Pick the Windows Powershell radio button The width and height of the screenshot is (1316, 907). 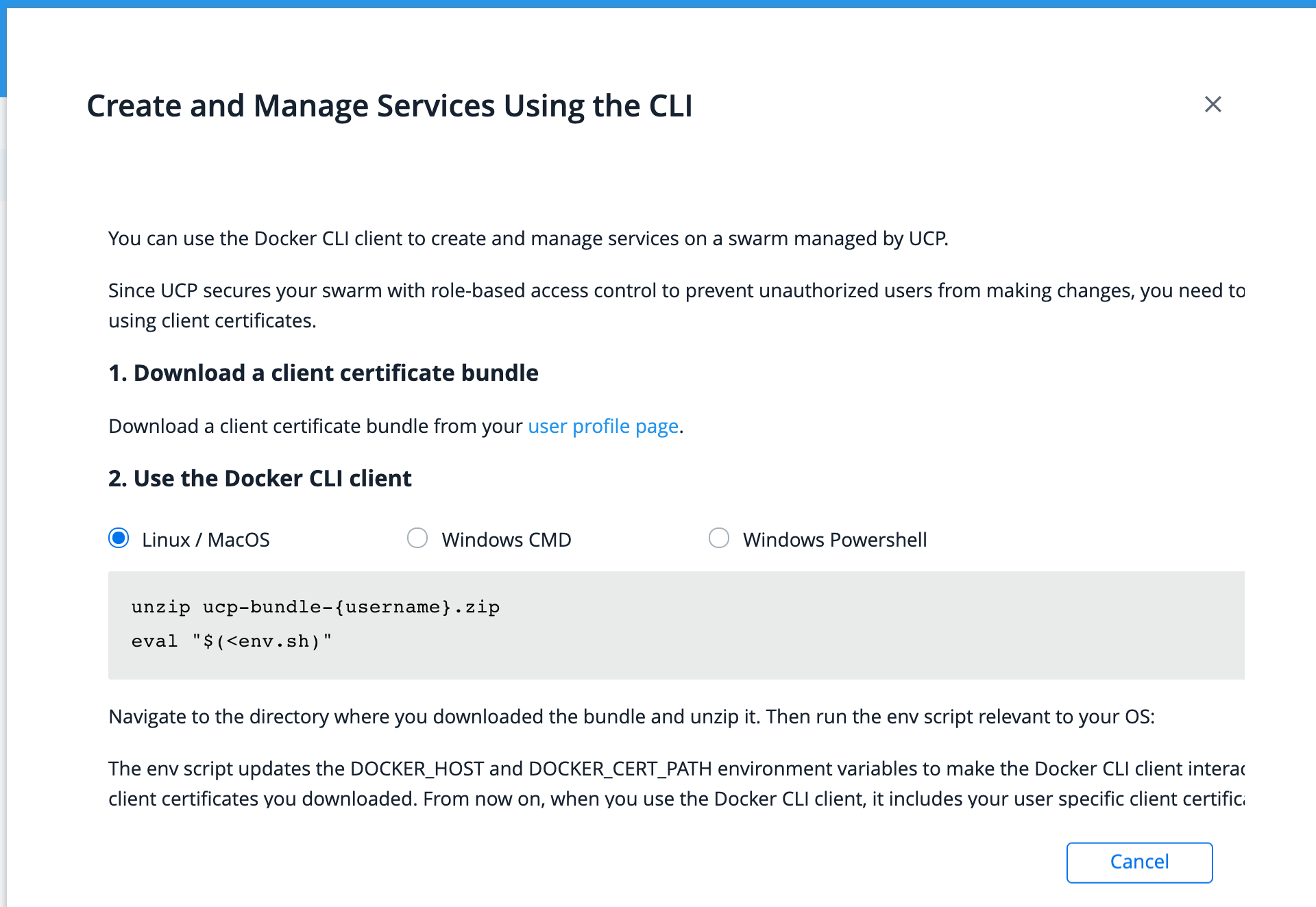click(718, 538)
